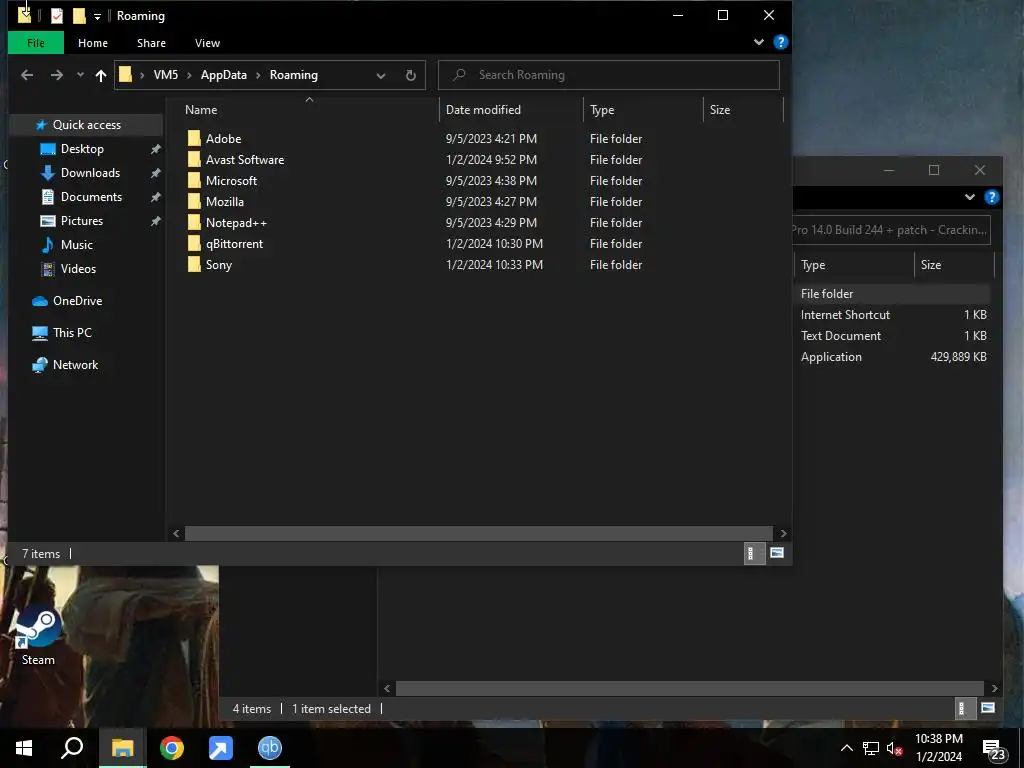Open Quick access in navigation pane
Image resolution: width=1024 pixels, height=768 pixels.
pyautogui.click(x=86, y=125)
